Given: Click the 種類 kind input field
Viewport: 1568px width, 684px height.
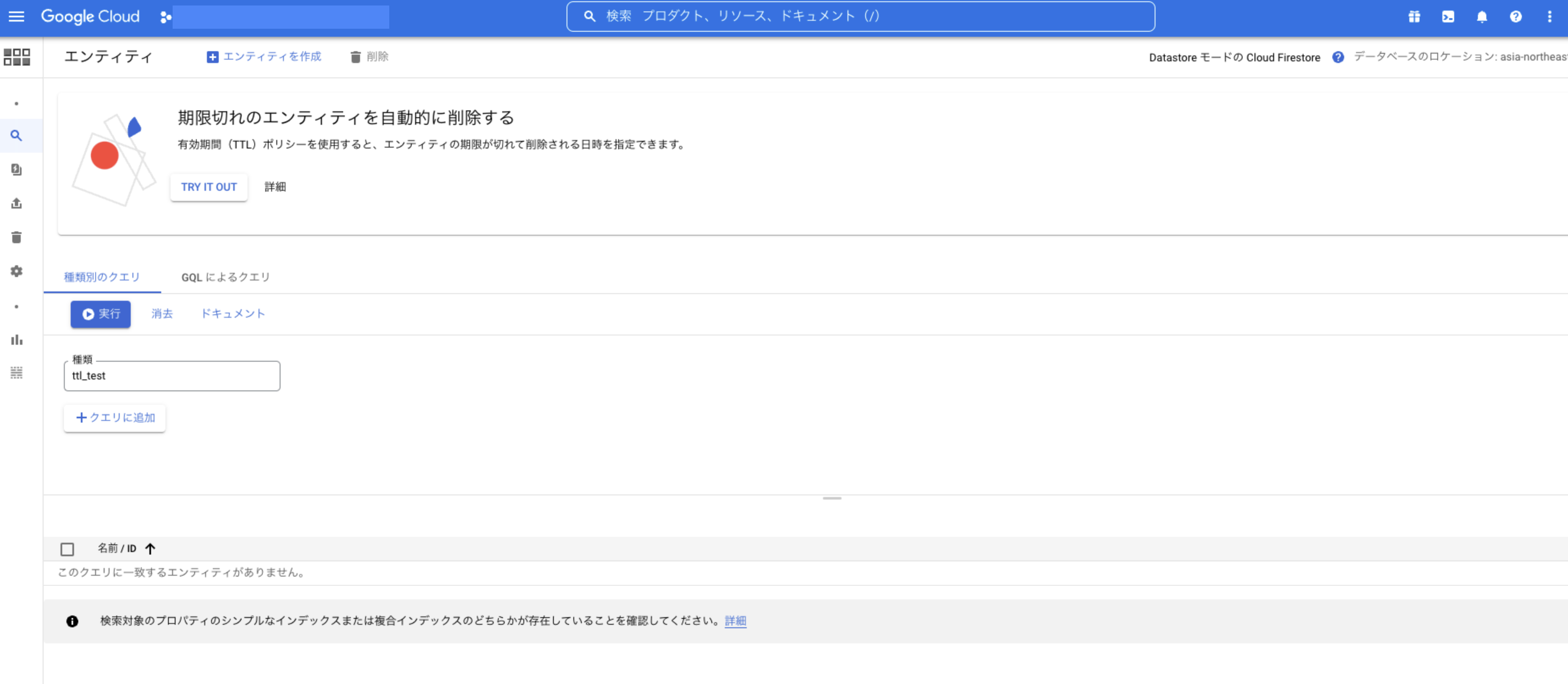Looking at the screenshot, I should click(172, 376).
